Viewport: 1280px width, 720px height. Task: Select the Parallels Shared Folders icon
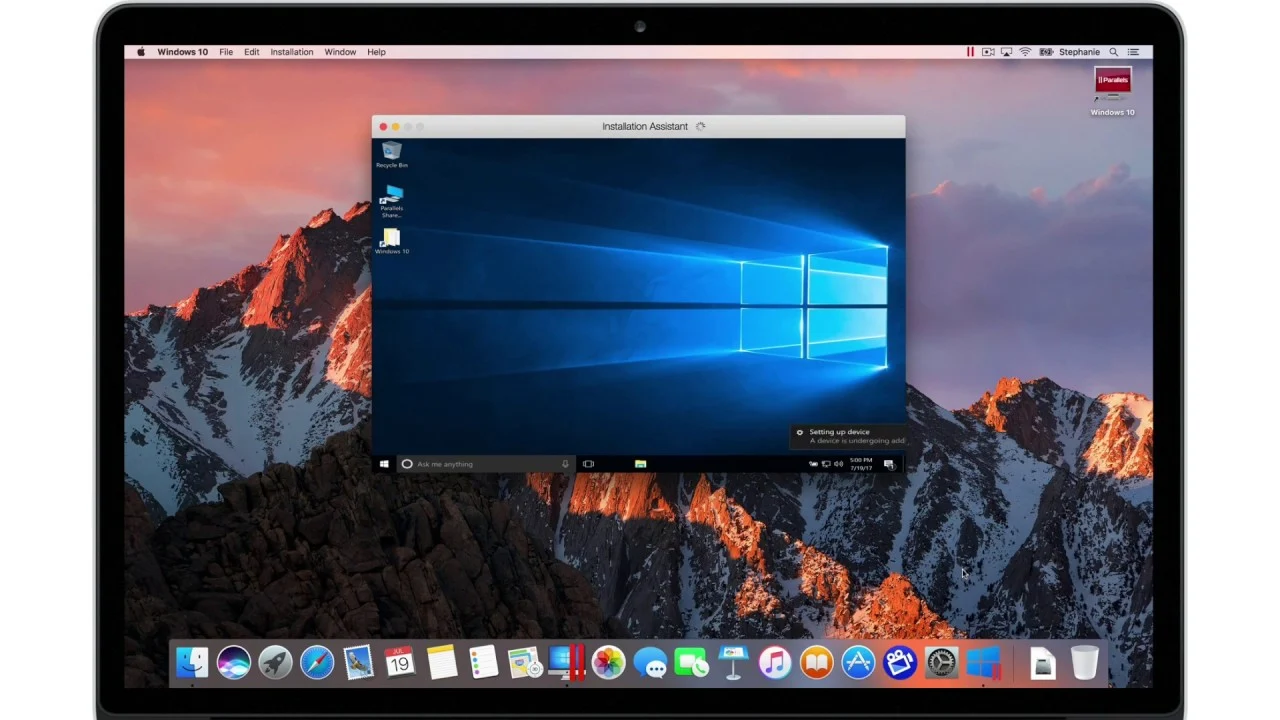click(392, 201)
